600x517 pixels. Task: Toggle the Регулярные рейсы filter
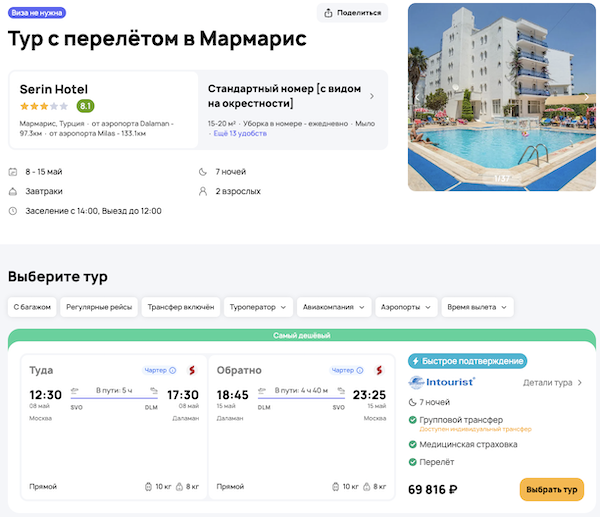point(98,307)
